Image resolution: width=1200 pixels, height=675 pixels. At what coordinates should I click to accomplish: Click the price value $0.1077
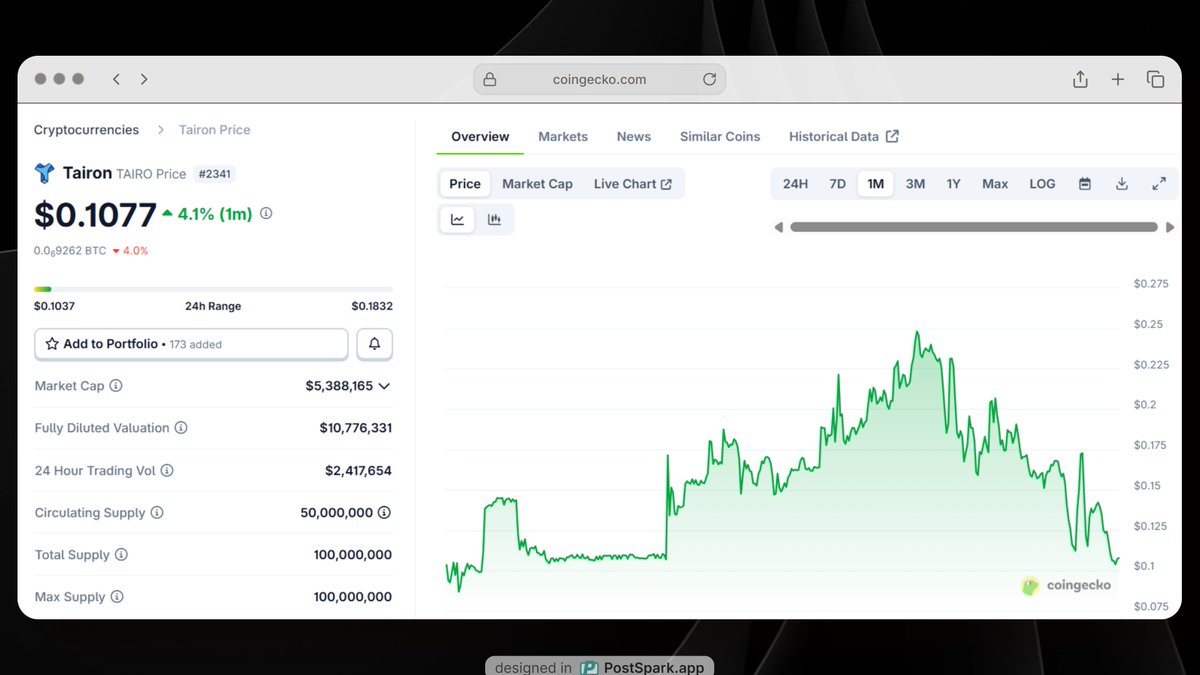[95, 214]
